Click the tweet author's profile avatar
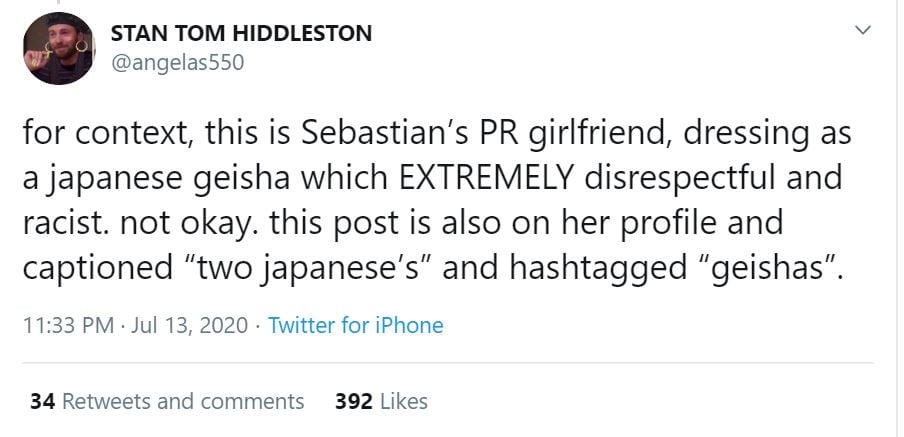 (x=58, y=47)
